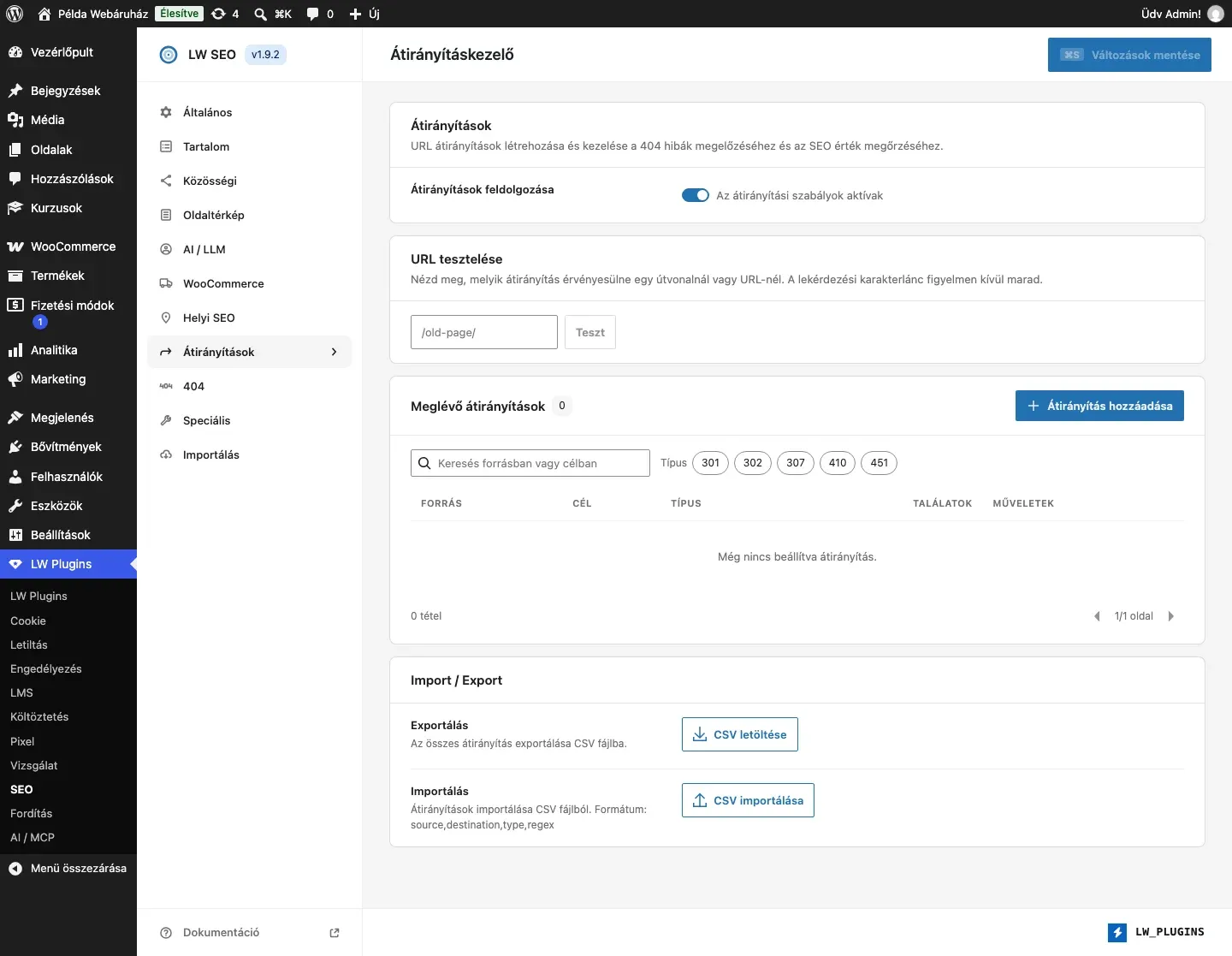Open Dokumentáció link at bottom
1232x956 pixels.
pyautogui.click(x=221, y=933)
